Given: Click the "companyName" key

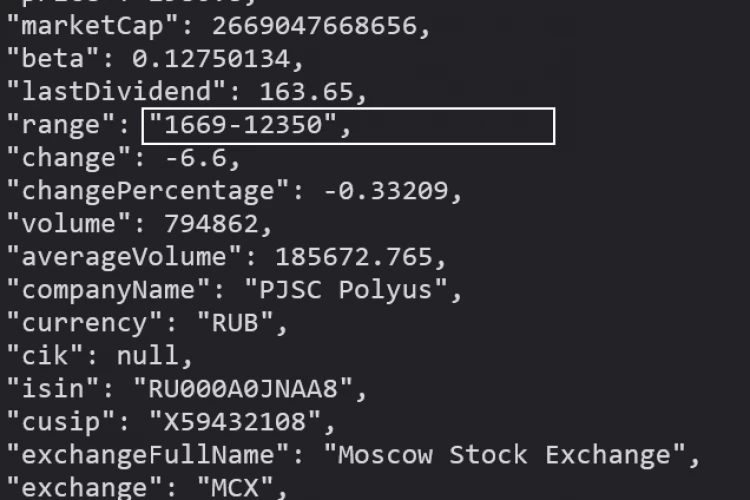Looking at the screenshot, I should click(x=108, y=290).
